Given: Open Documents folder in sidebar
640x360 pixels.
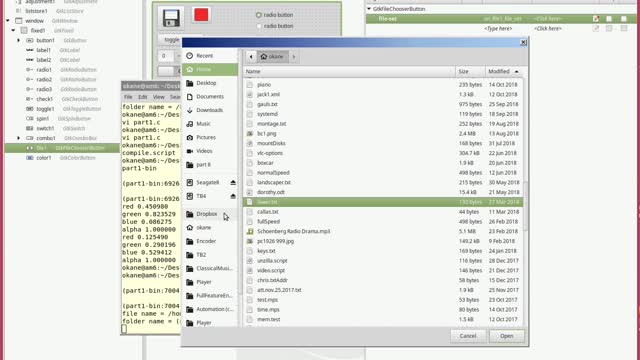Looking at the screenshot, I should pos(209,97).
